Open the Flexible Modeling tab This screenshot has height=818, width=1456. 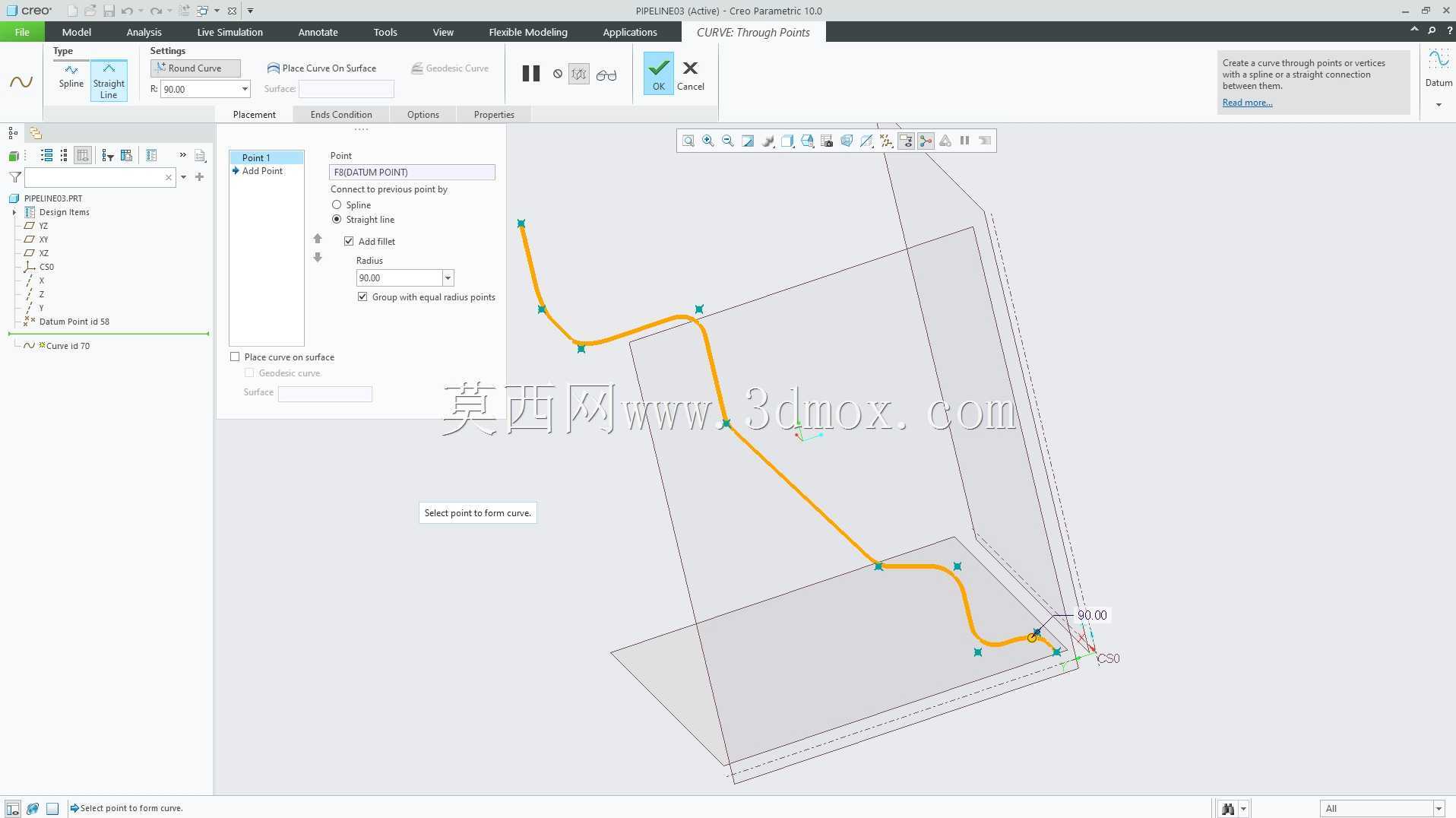(x=527, y=32)
